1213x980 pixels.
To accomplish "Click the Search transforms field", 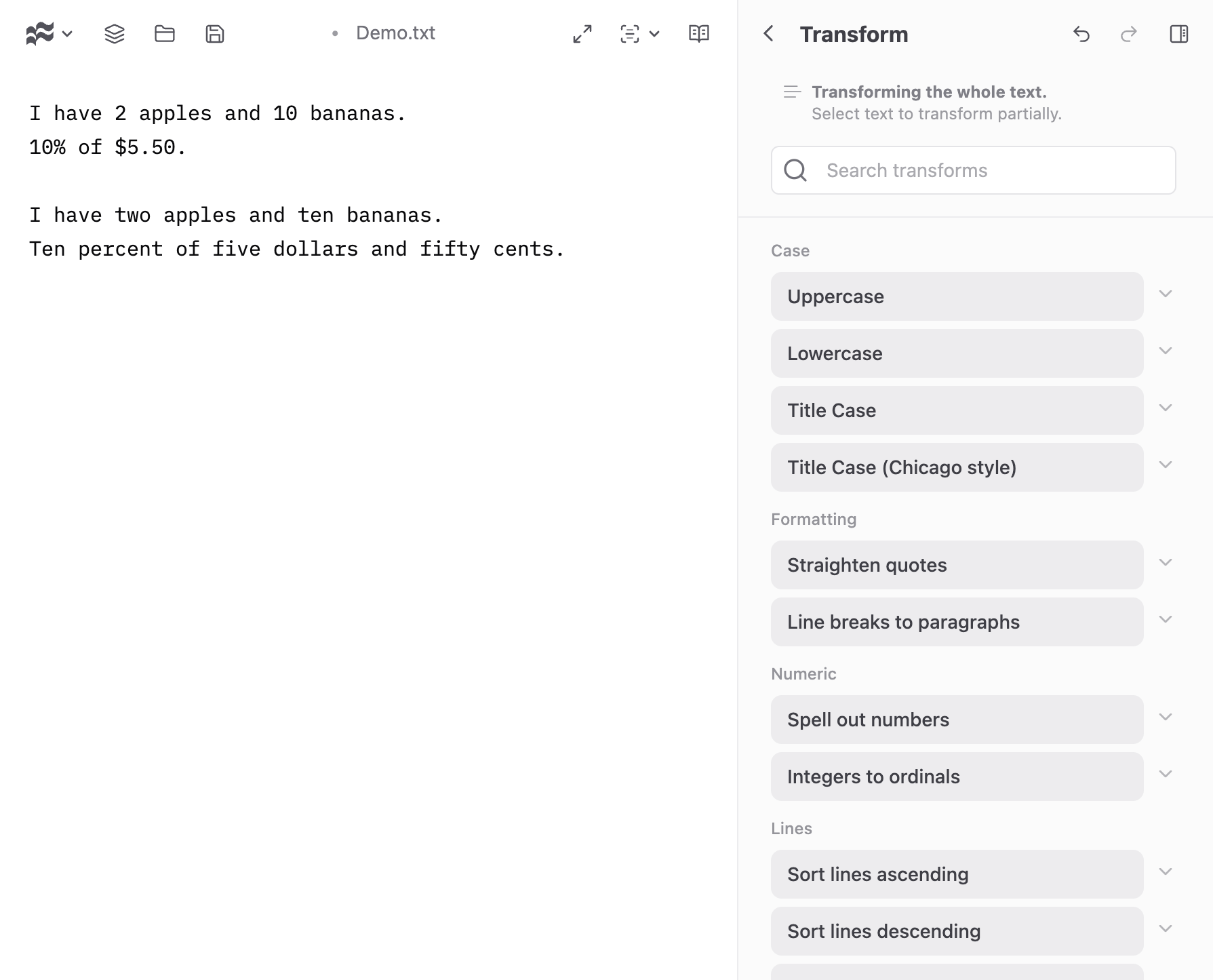I will 973,170.
